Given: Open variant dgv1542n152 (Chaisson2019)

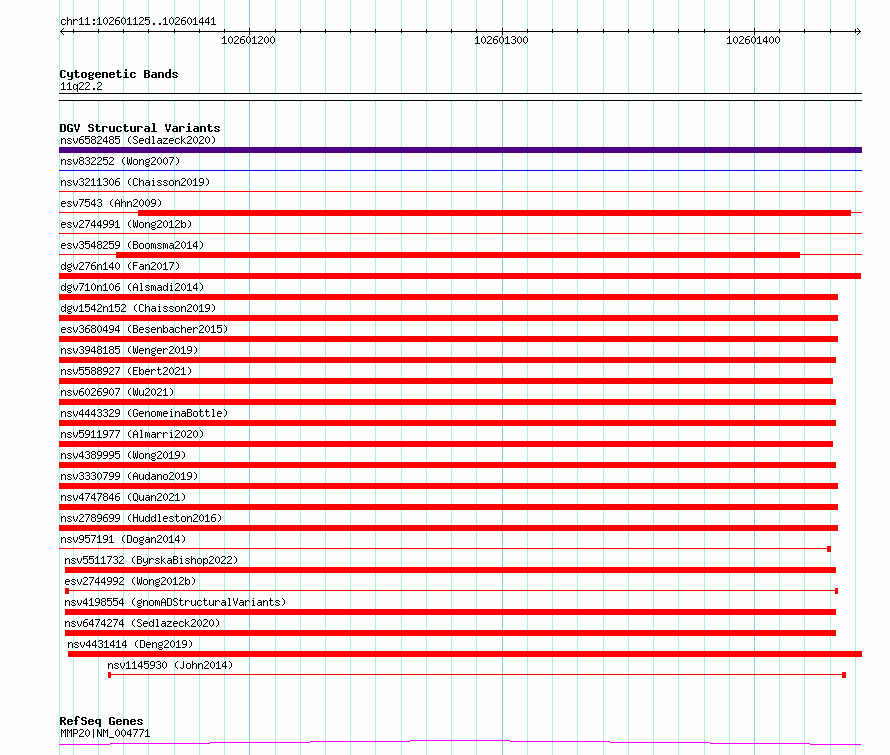Looking at the screenshot, I should pos(138,308).
